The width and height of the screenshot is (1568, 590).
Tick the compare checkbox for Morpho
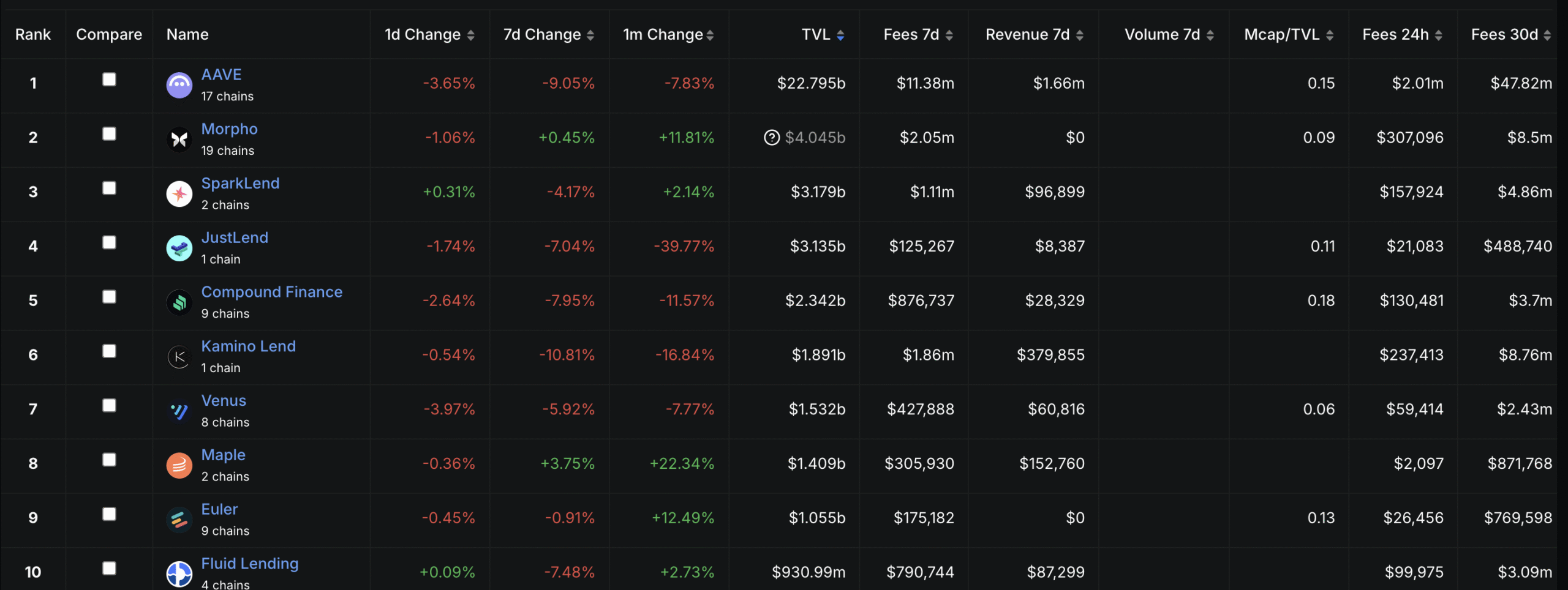[x=109, y=134]
